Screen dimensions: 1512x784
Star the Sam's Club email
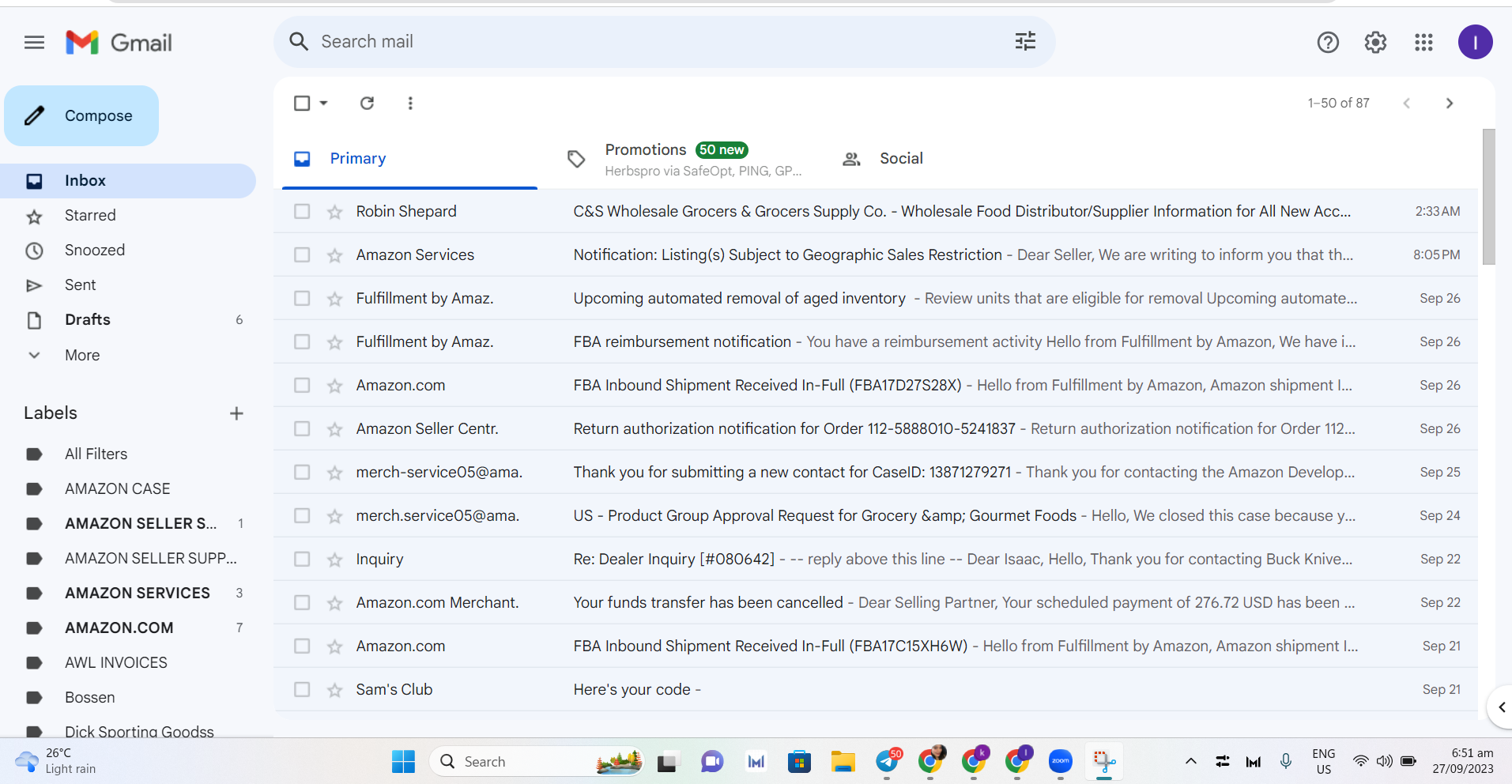pyautogui.click(x=335, y=690)
